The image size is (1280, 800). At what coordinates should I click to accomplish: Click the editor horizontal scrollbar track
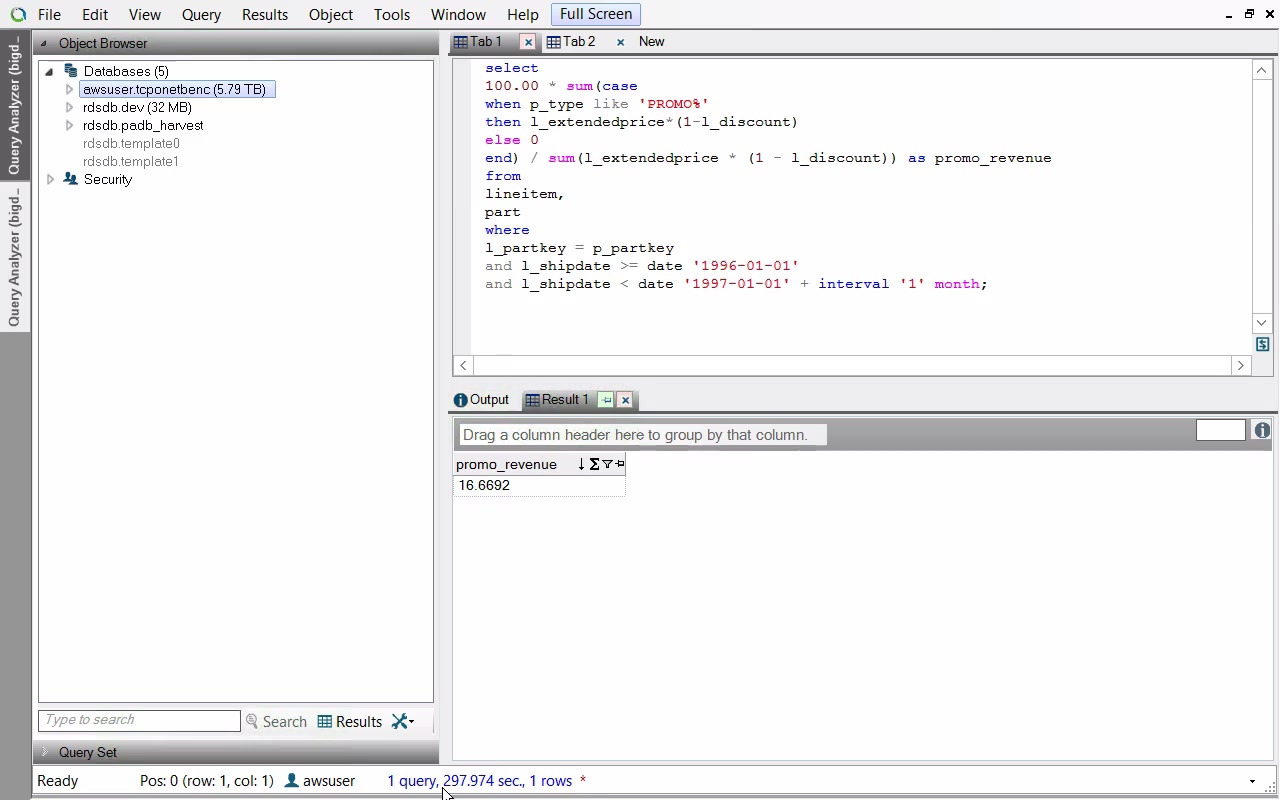point(850,366)
